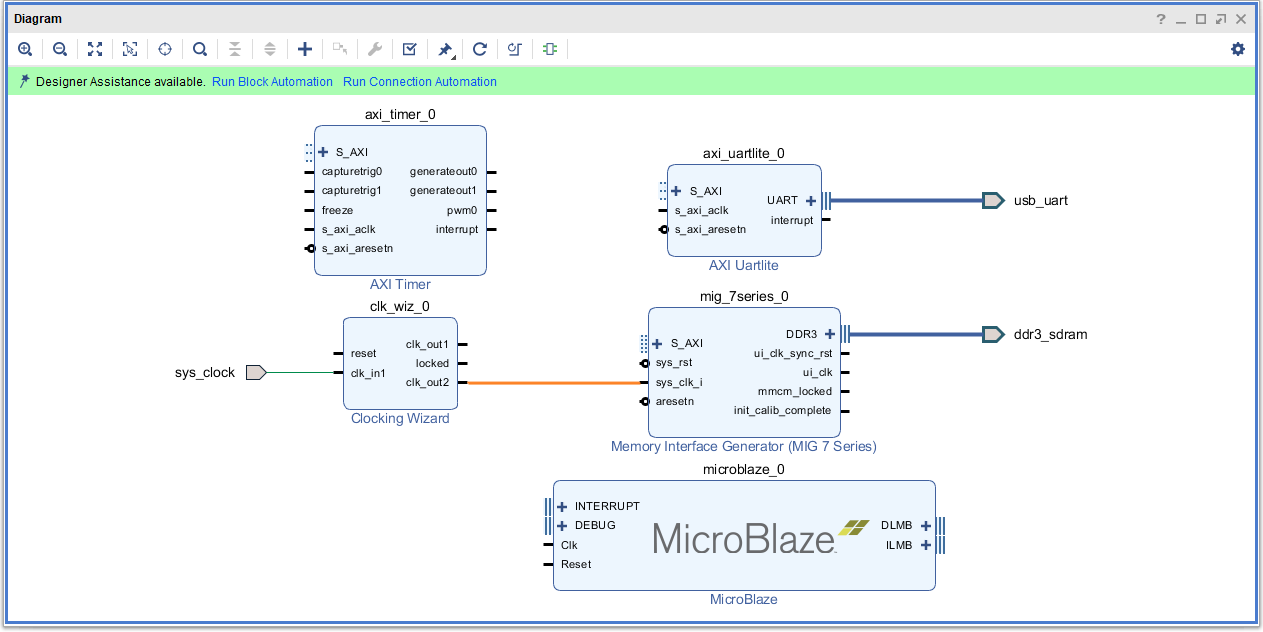
Task: Click Run Block Automation link
Action: 272,82
